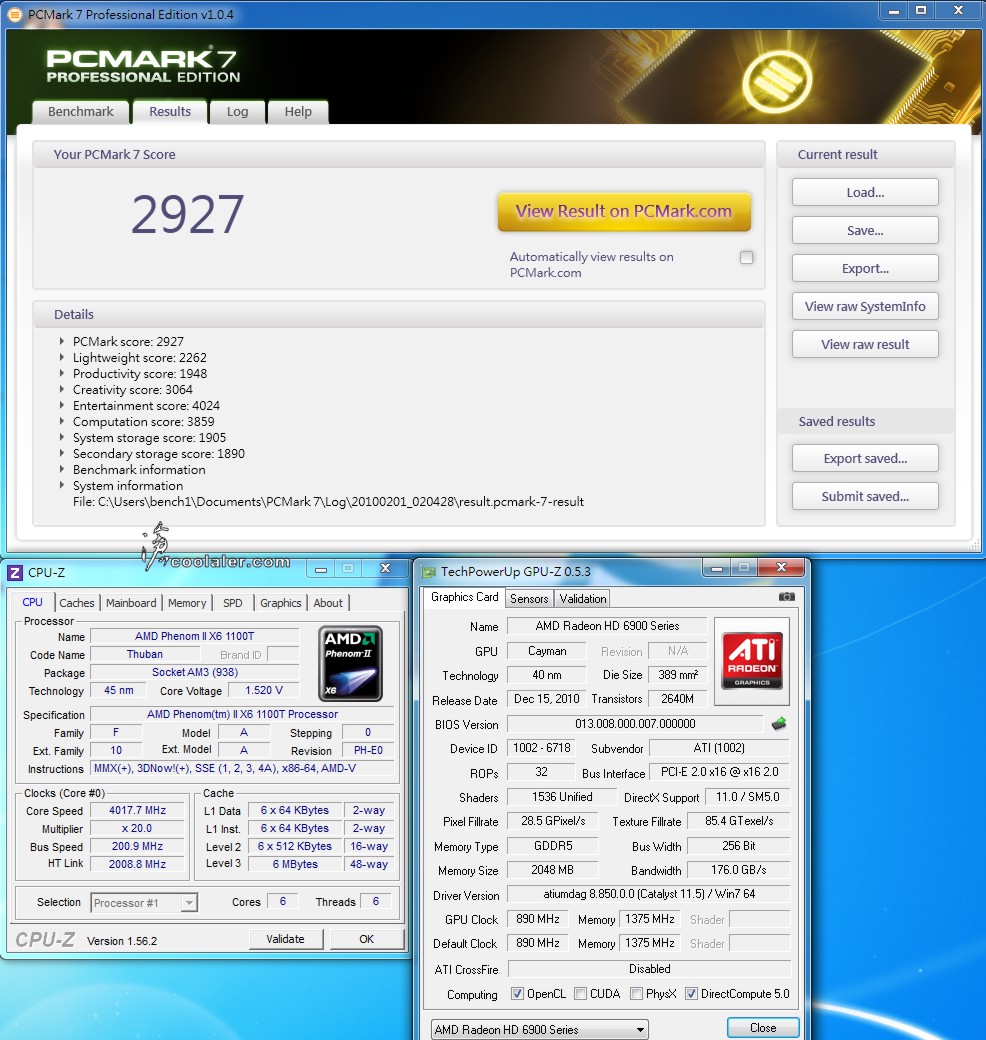Click View raw result button

[x=865, y=344]
